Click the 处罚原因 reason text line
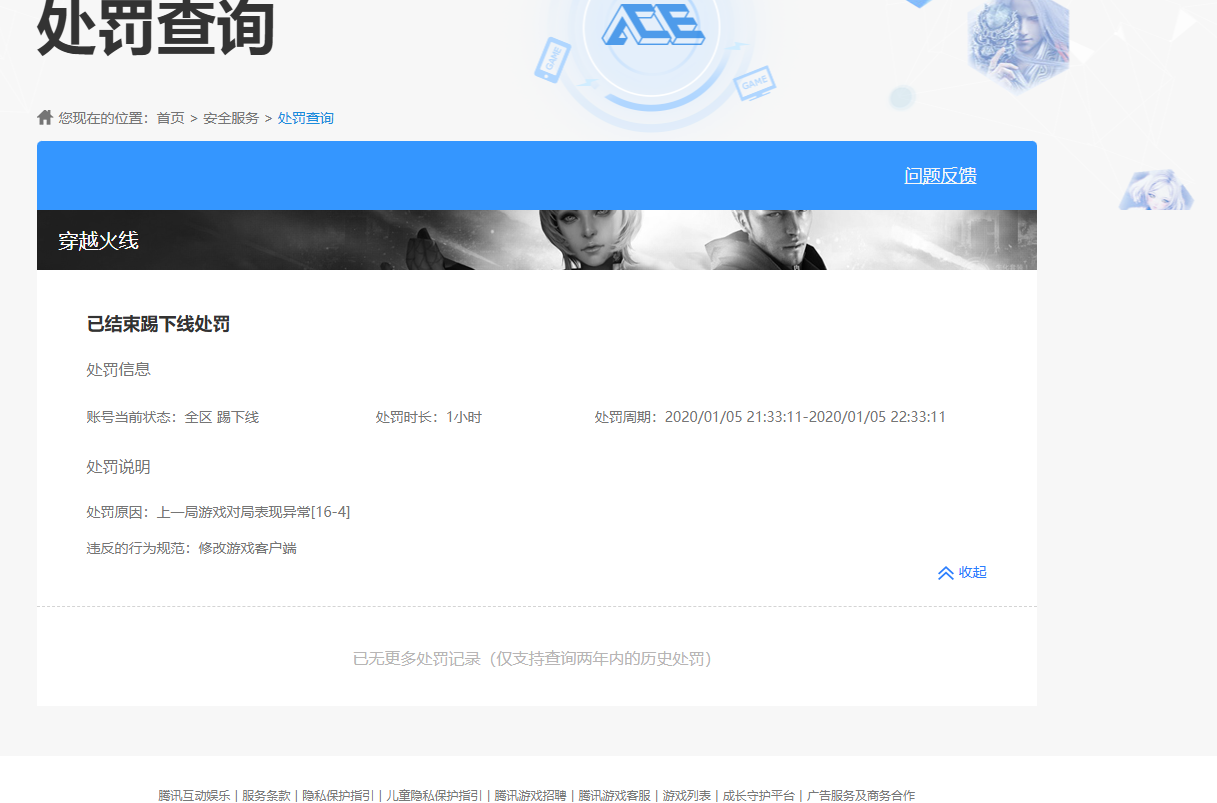The image size is (1217, 803). pyautogui.click(x=218, y=512)
